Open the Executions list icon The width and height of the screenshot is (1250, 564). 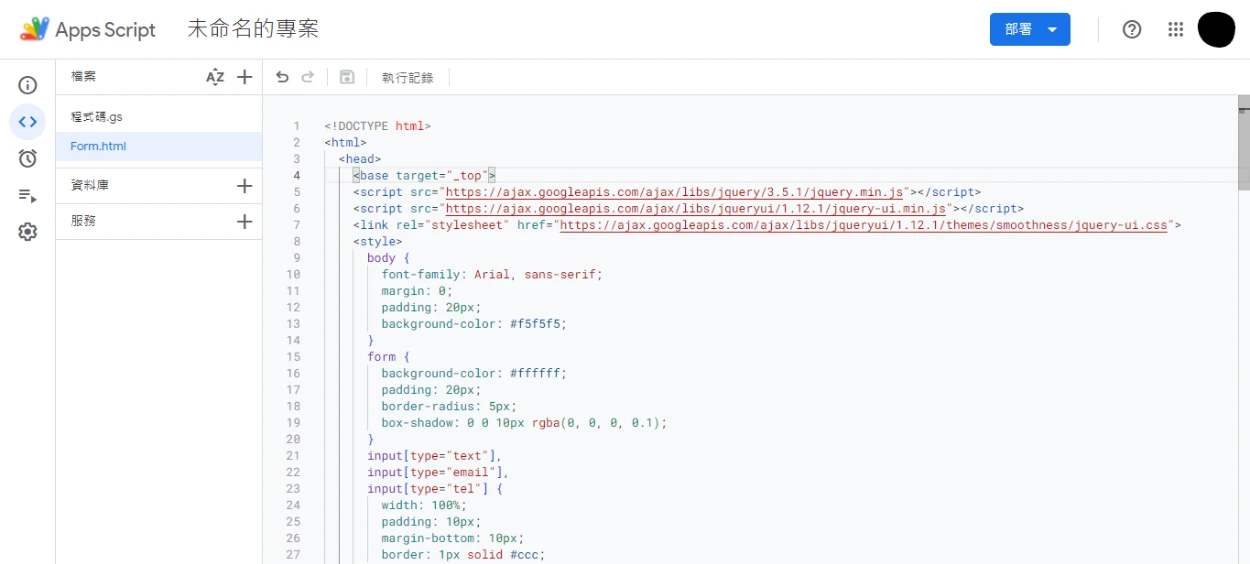(28, 195)
